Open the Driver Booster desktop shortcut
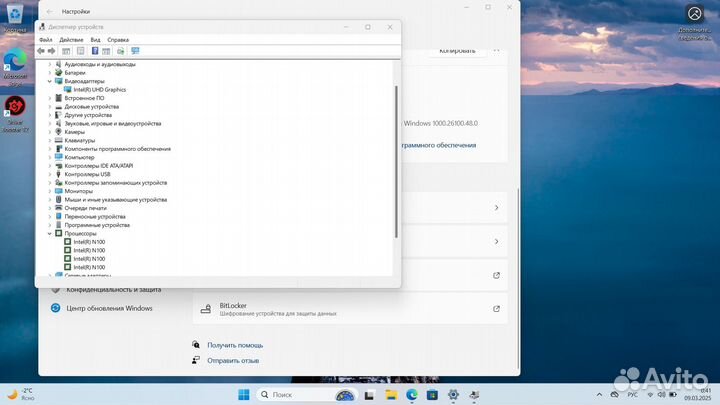This screenshot has height=405, width=720. pyautogui.click(x=15, y=114)
